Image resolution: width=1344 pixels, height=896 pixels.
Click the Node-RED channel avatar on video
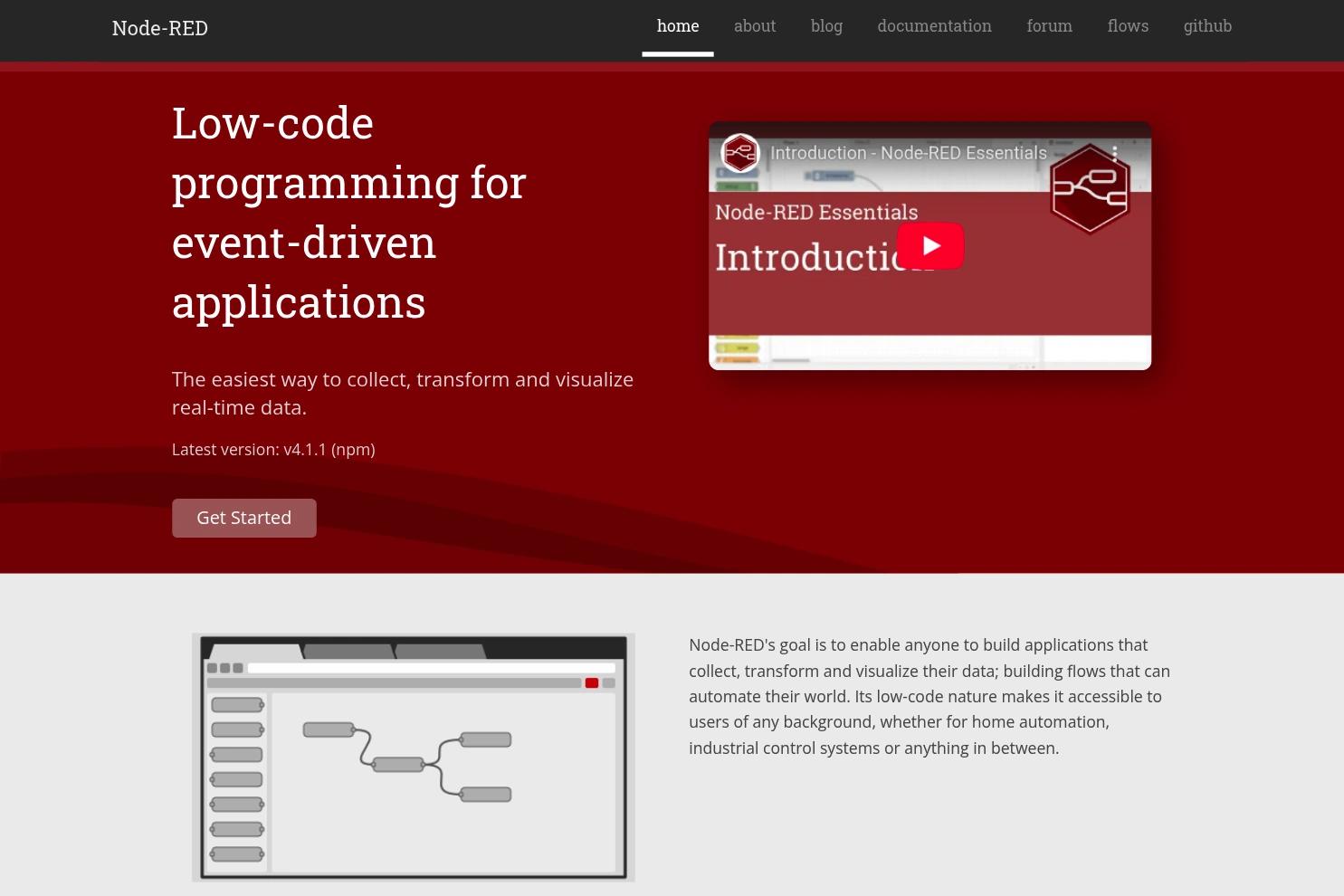tap(740, 153)
